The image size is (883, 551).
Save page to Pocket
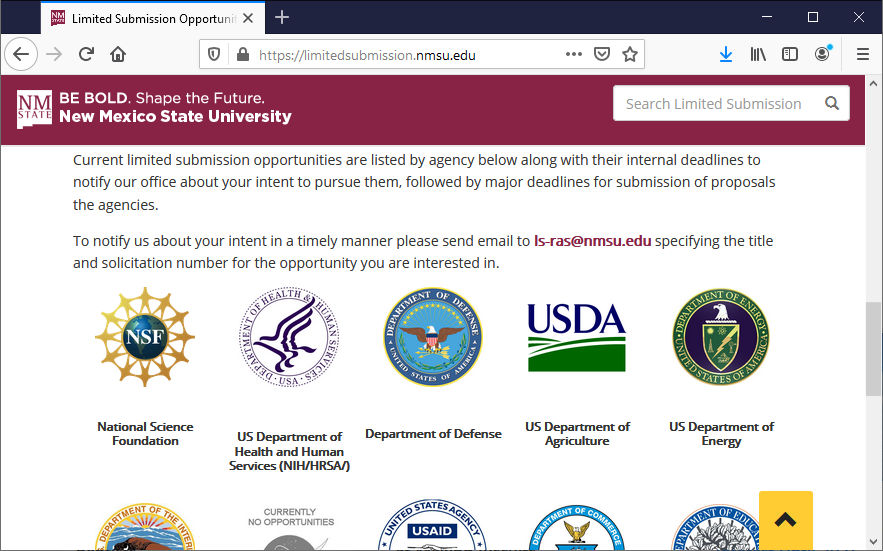click(x=602, y=54)
